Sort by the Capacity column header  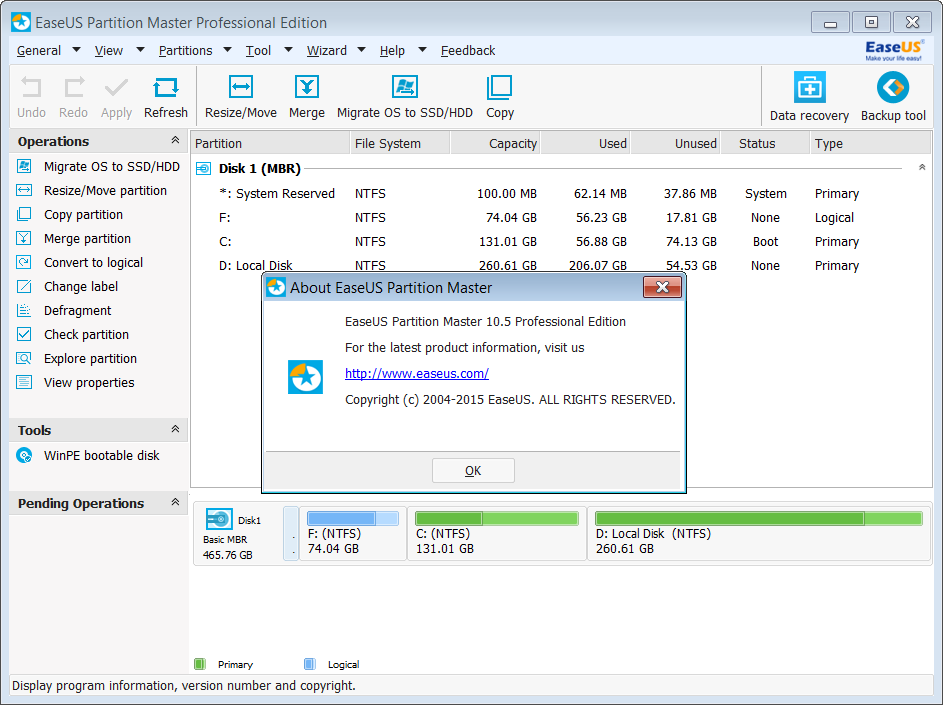(x=496, y=143)
